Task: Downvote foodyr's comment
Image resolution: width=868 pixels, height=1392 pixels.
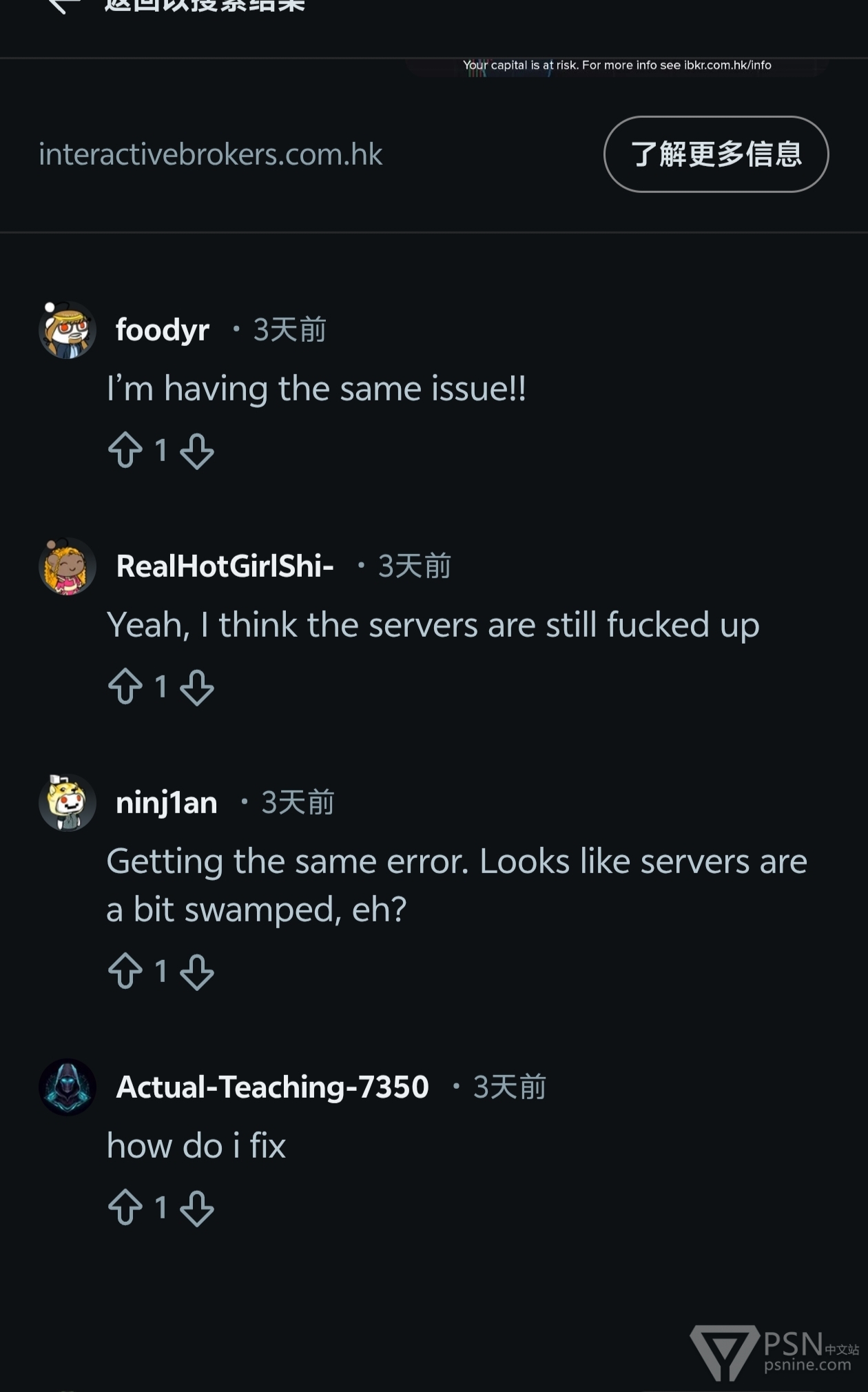Action: [197, 451]
